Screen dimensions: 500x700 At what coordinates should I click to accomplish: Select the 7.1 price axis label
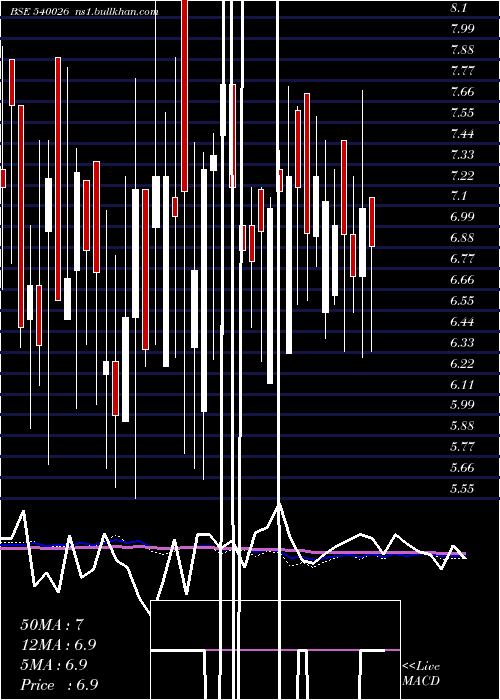click(x=459, y=196)
